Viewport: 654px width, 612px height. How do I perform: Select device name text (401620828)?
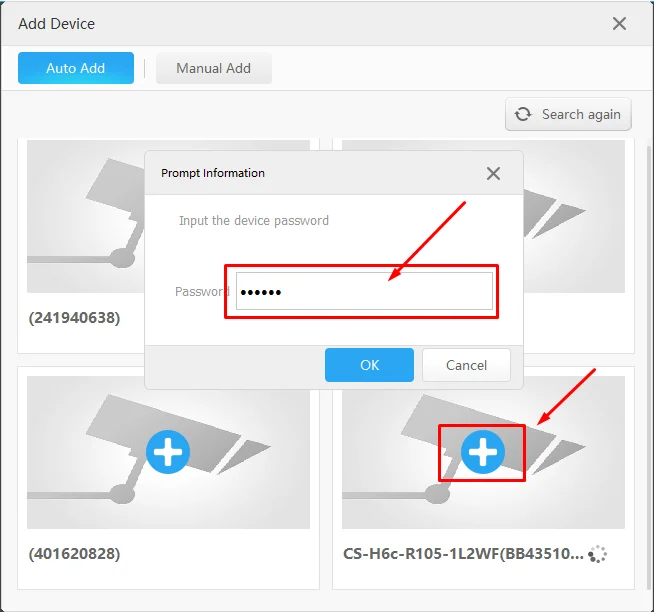tap(74, 554)
